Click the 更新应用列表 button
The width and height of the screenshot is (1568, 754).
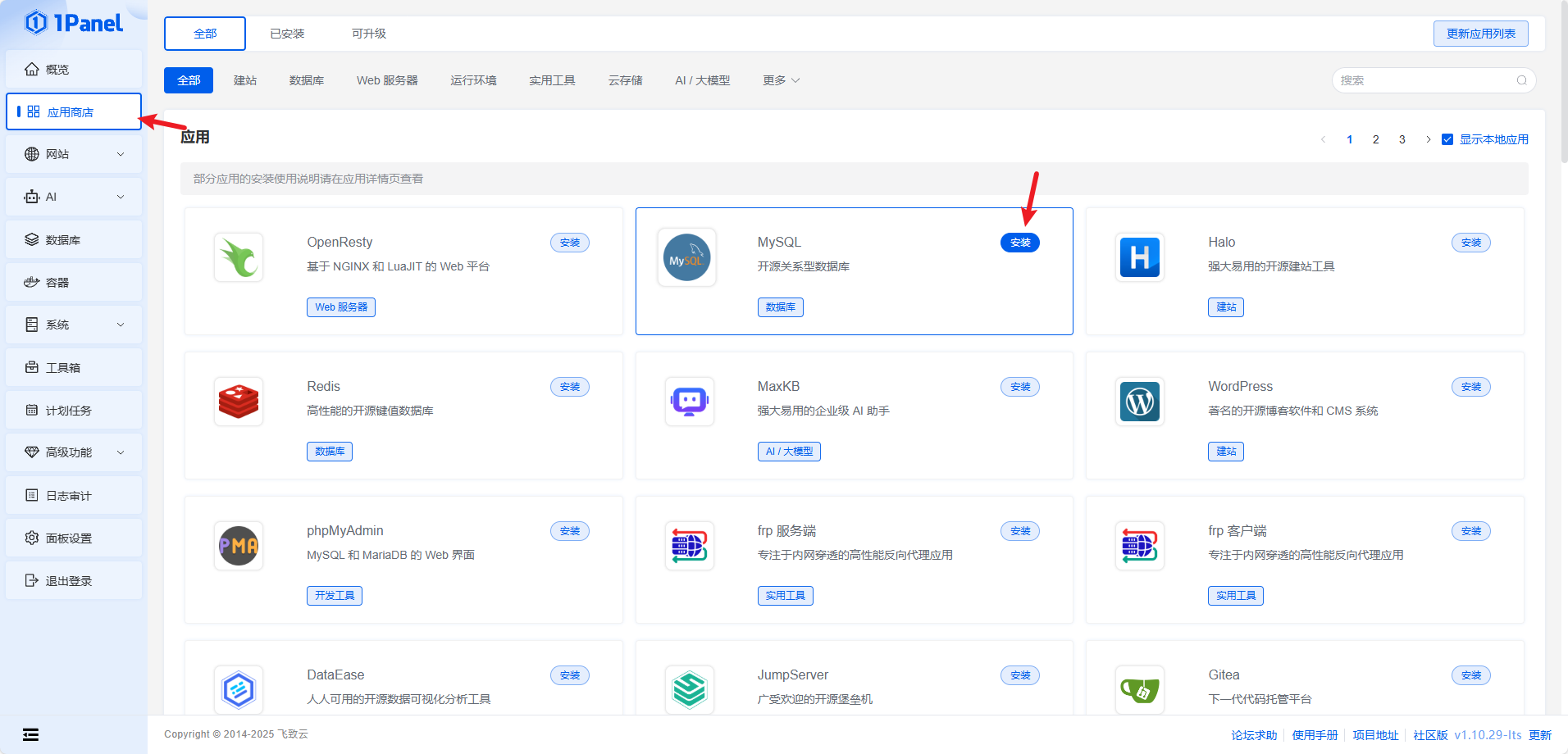click(x=1480, y=34)
